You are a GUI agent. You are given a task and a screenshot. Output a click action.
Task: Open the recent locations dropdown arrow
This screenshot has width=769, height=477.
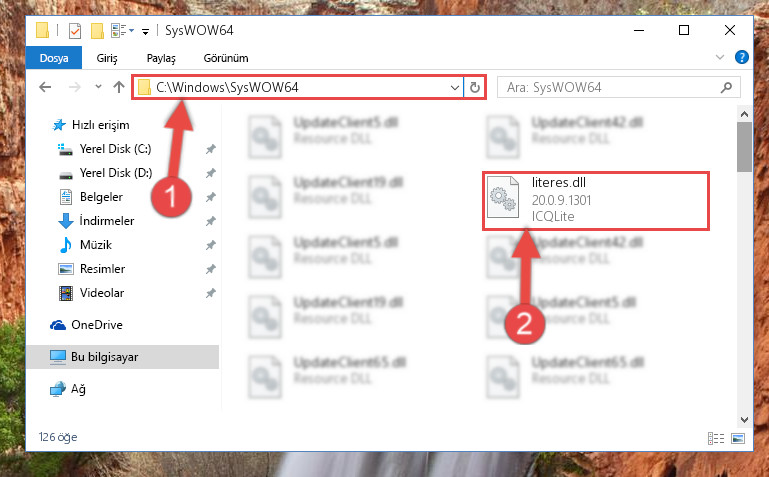(98, 87)
